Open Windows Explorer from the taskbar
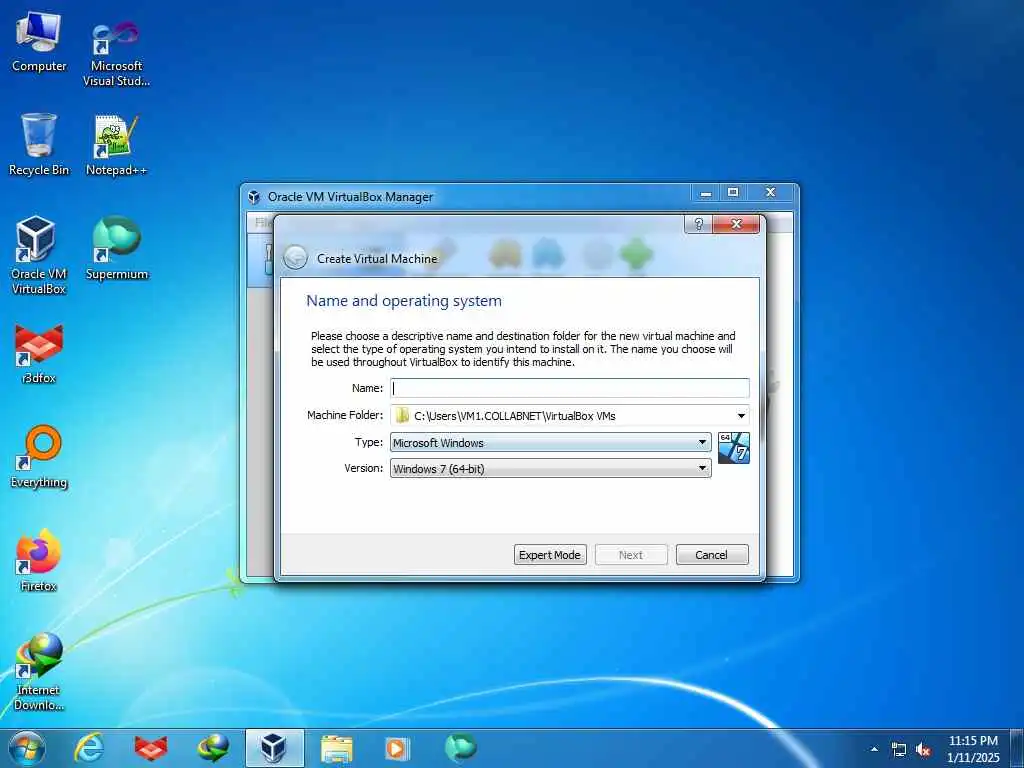The height and width of the screenshot is (768, 1024). click(336, 748)
